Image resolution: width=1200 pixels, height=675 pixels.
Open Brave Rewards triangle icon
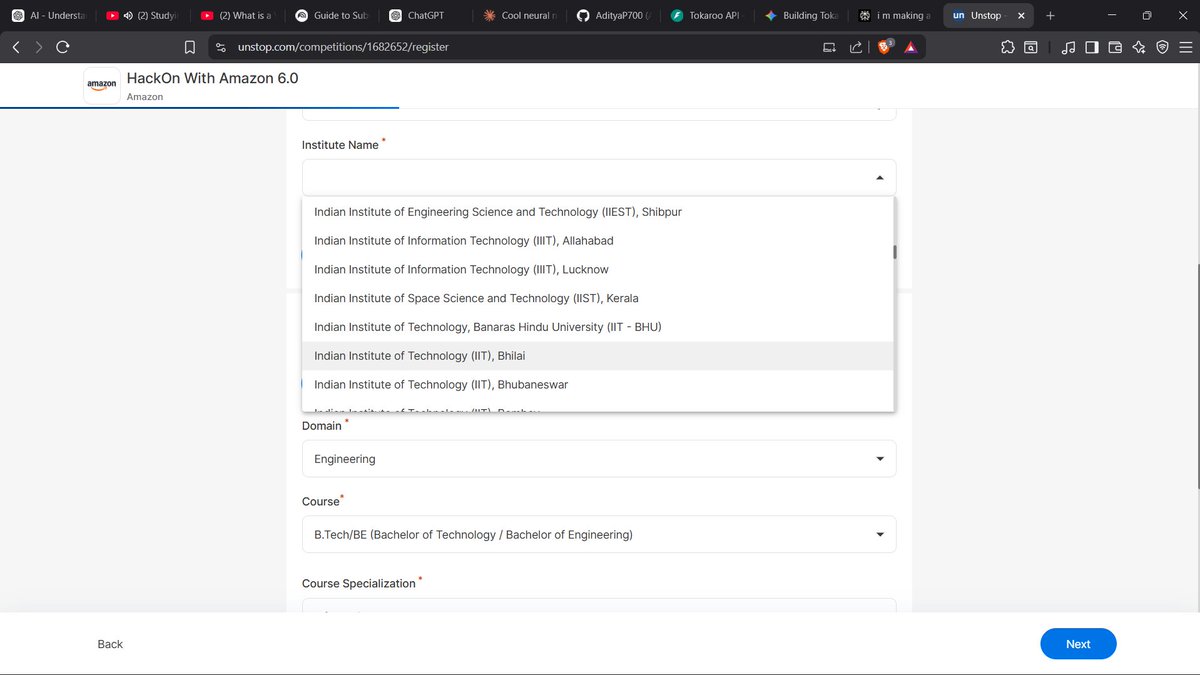[911, 47]
